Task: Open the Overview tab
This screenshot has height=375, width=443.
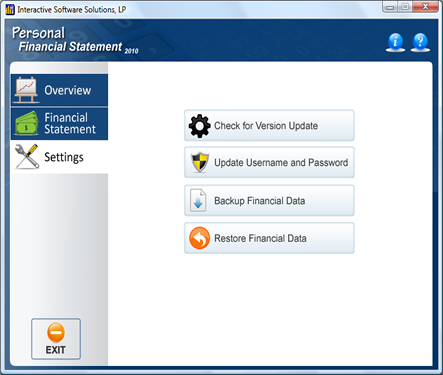Action: (59, 90)
